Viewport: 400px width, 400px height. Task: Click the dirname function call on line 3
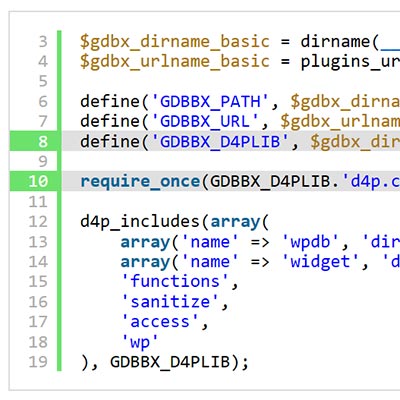[336, 42]
